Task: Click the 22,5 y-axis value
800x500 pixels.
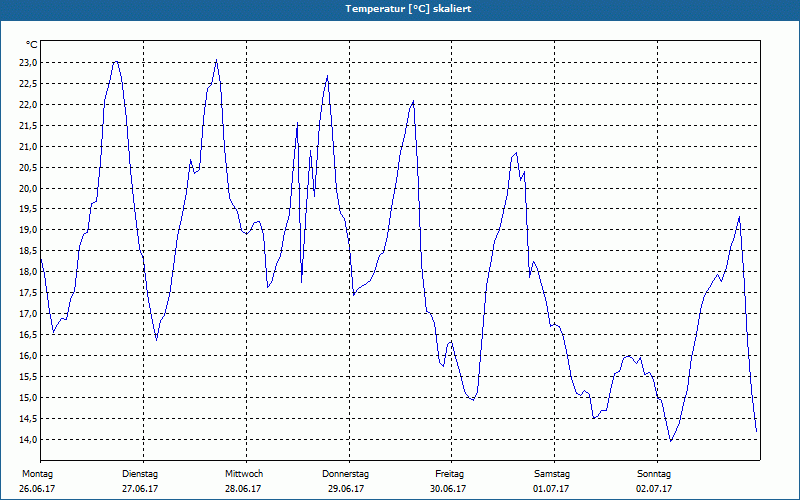Action: point(28,84)
